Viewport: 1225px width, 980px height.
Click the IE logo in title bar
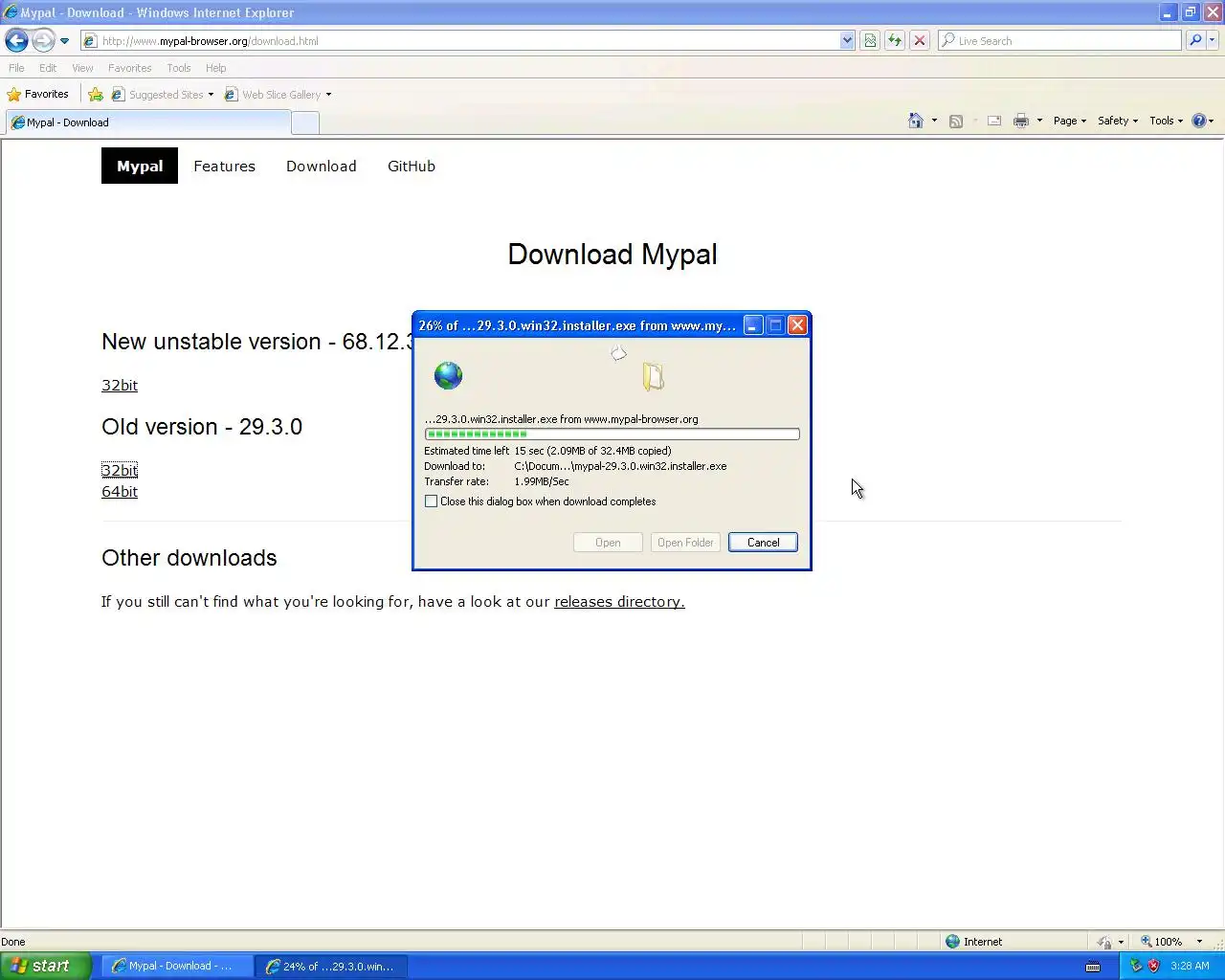coord(11,12)
